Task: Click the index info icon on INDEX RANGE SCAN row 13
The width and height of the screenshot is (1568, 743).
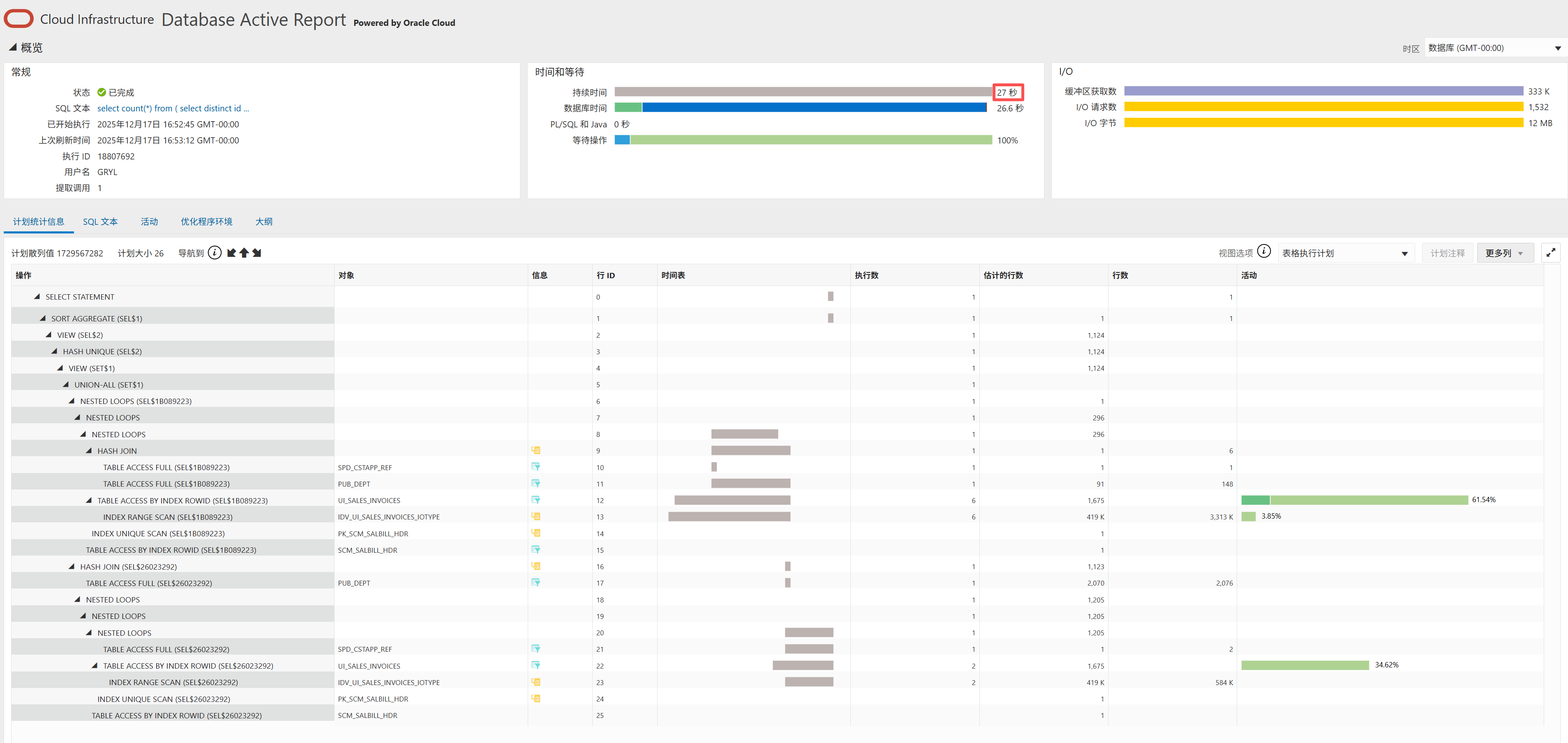Action: pos(536,516)
